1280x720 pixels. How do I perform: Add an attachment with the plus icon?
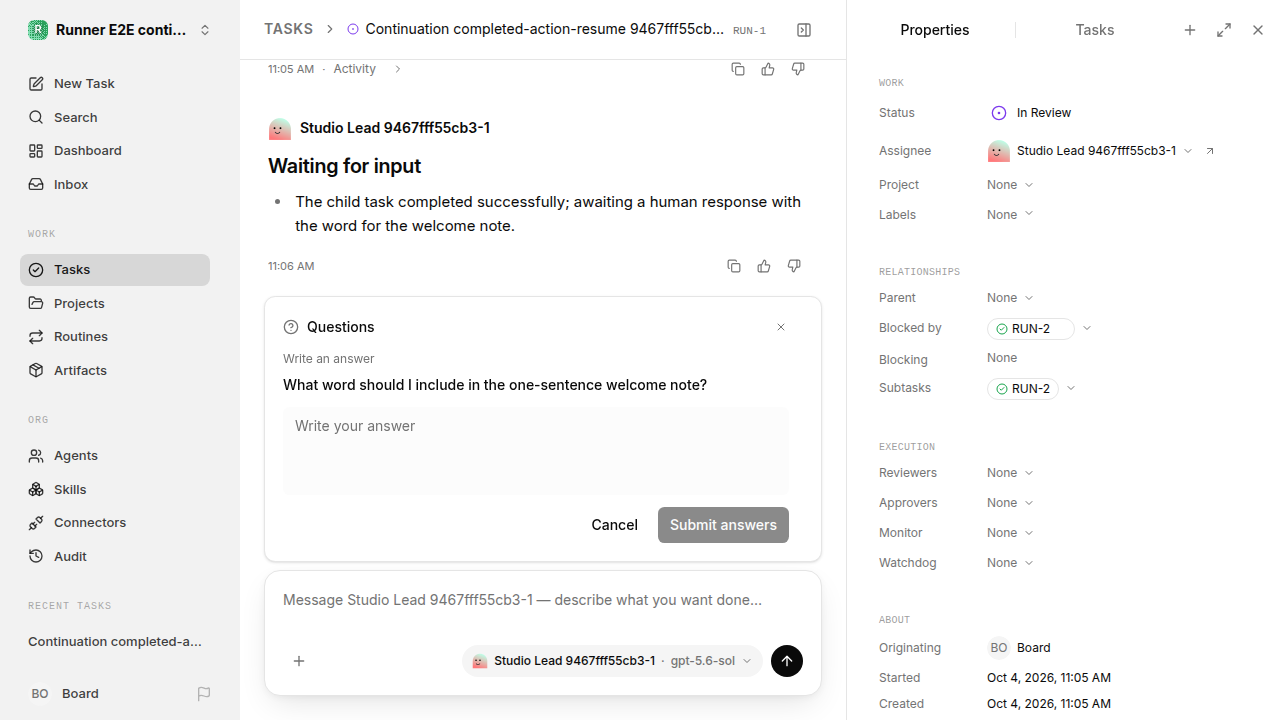[x=299, y=661]
